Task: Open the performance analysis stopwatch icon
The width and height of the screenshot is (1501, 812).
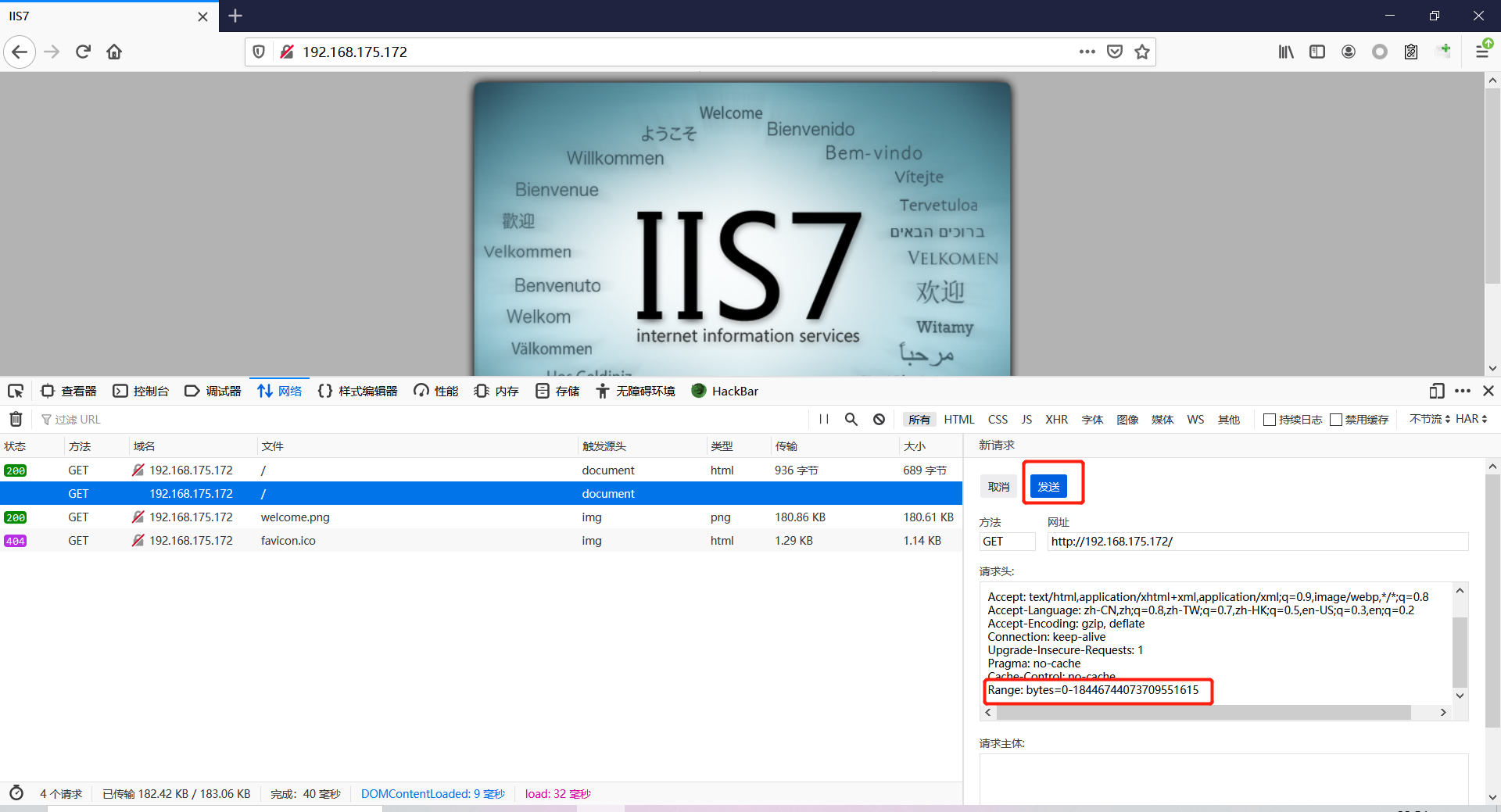Action: click(x=16, y=793)
